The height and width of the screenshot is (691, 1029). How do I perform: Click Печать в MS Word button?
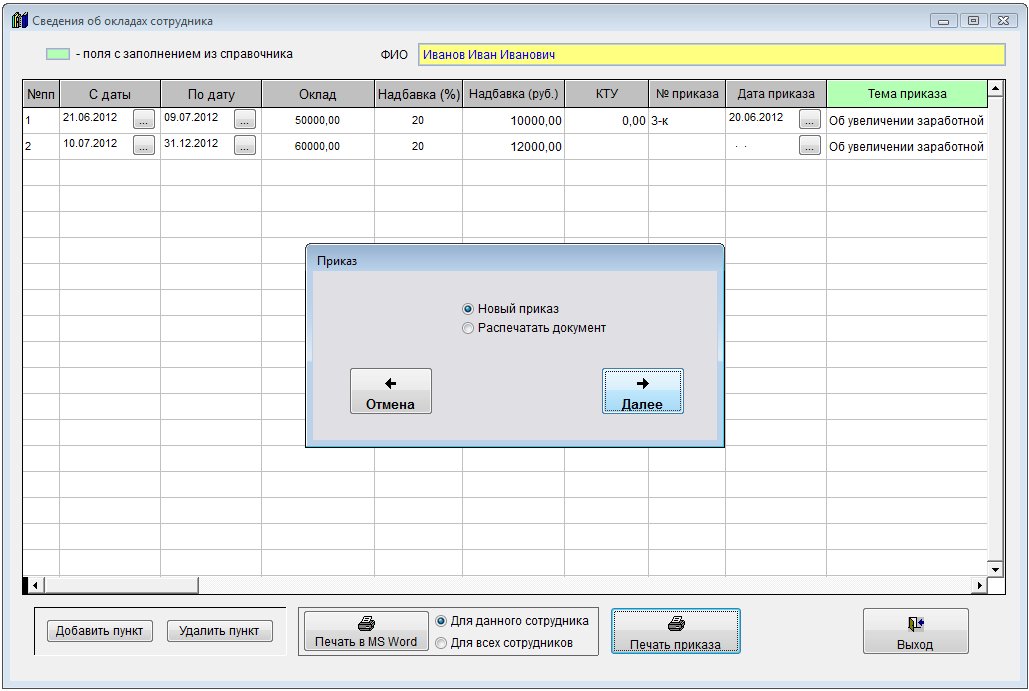365,632
